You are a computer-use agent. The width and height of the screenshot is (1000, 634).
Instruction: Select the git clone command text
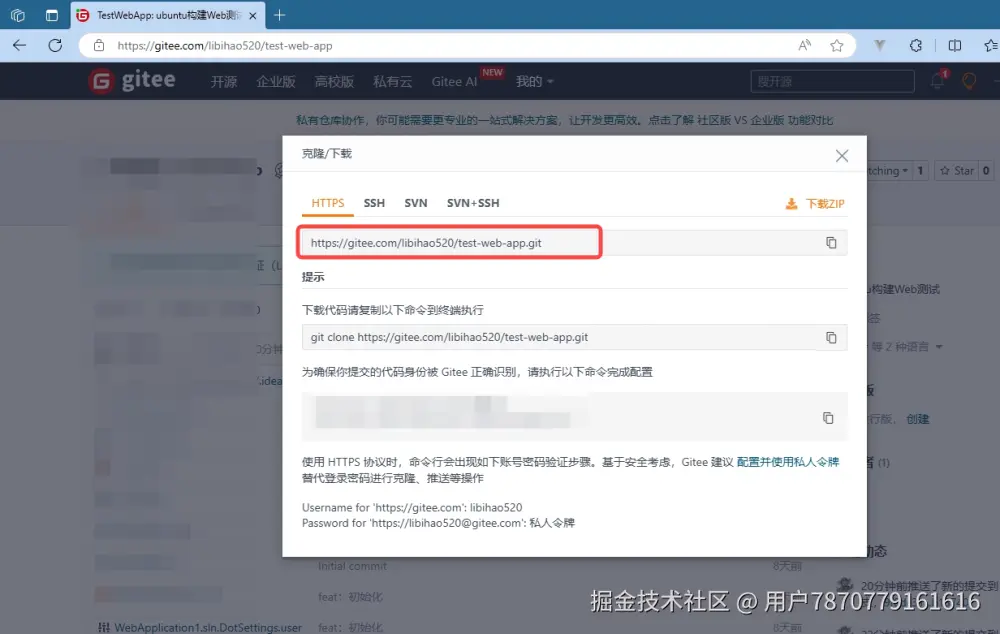pos(449,337)
